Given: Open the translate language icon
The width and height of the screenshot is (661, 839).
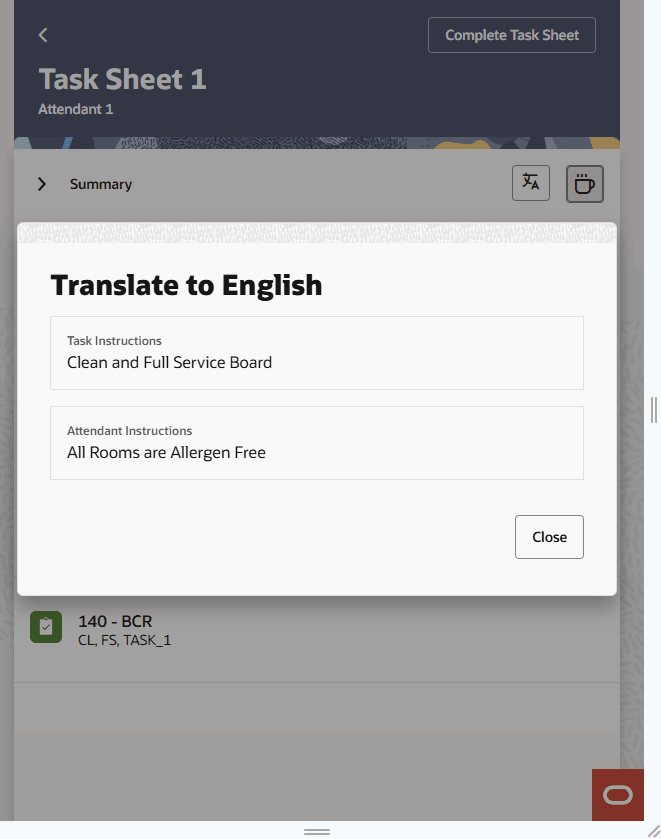Looking at the screenshot, I should [531, 183].
